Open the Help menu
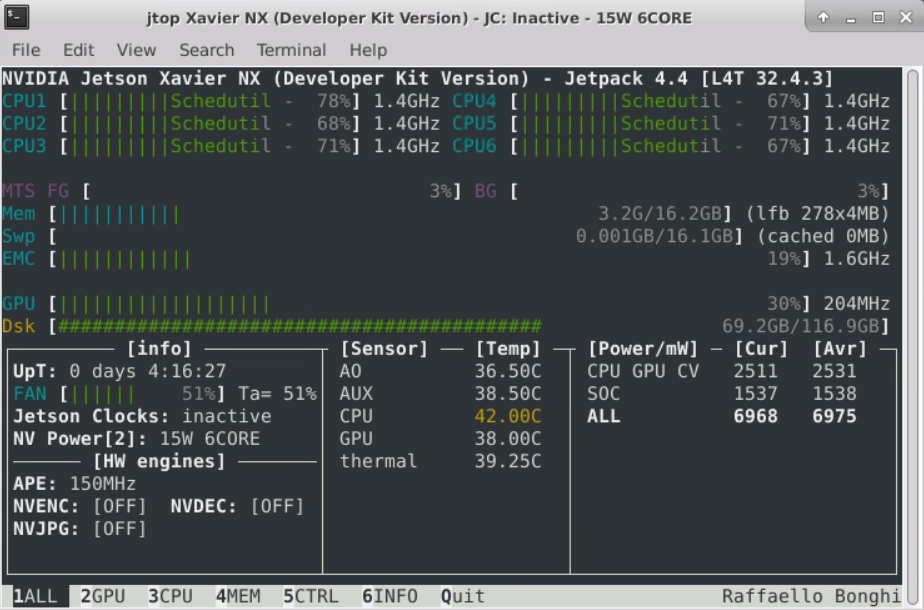 368,50
